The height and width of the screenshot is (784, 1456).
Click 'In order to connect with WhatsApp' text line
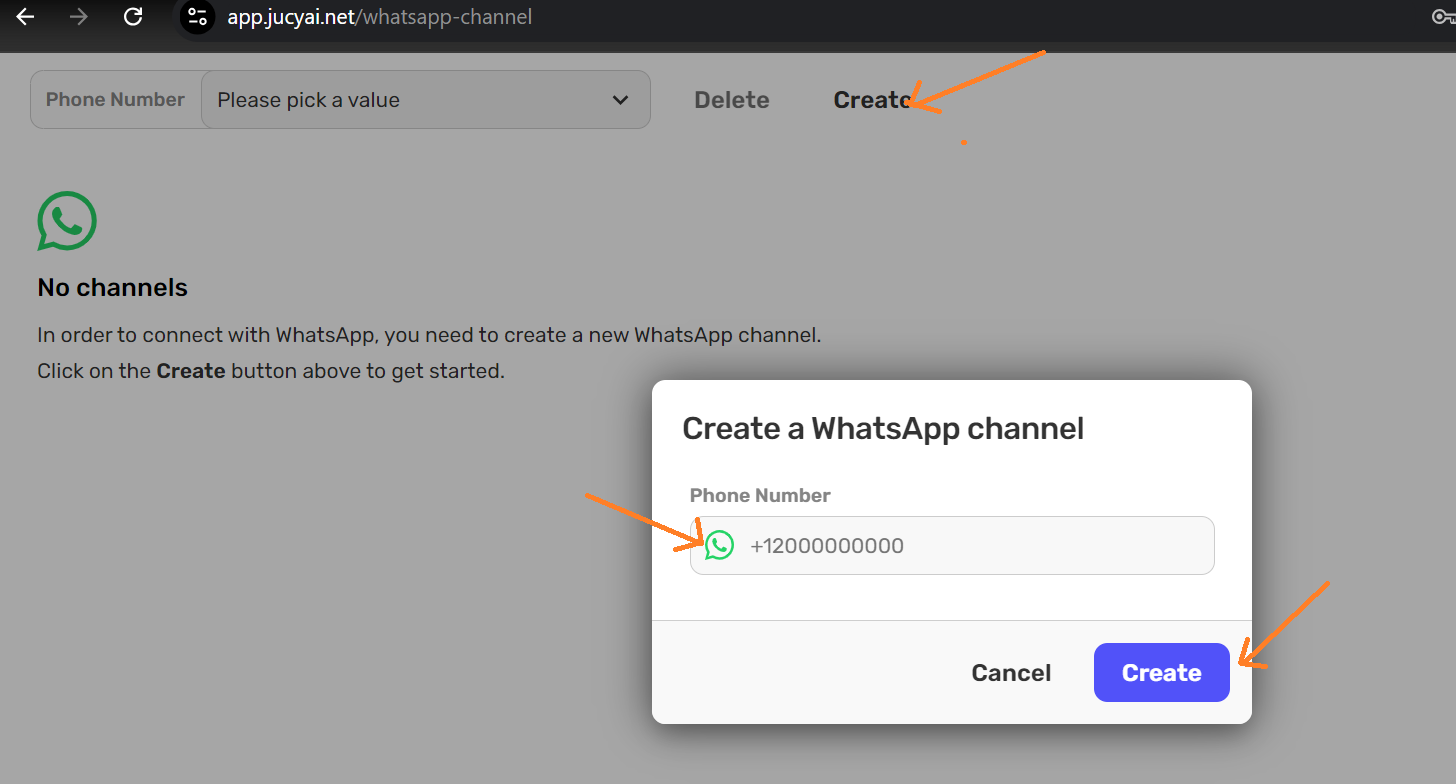pos(429,335)
